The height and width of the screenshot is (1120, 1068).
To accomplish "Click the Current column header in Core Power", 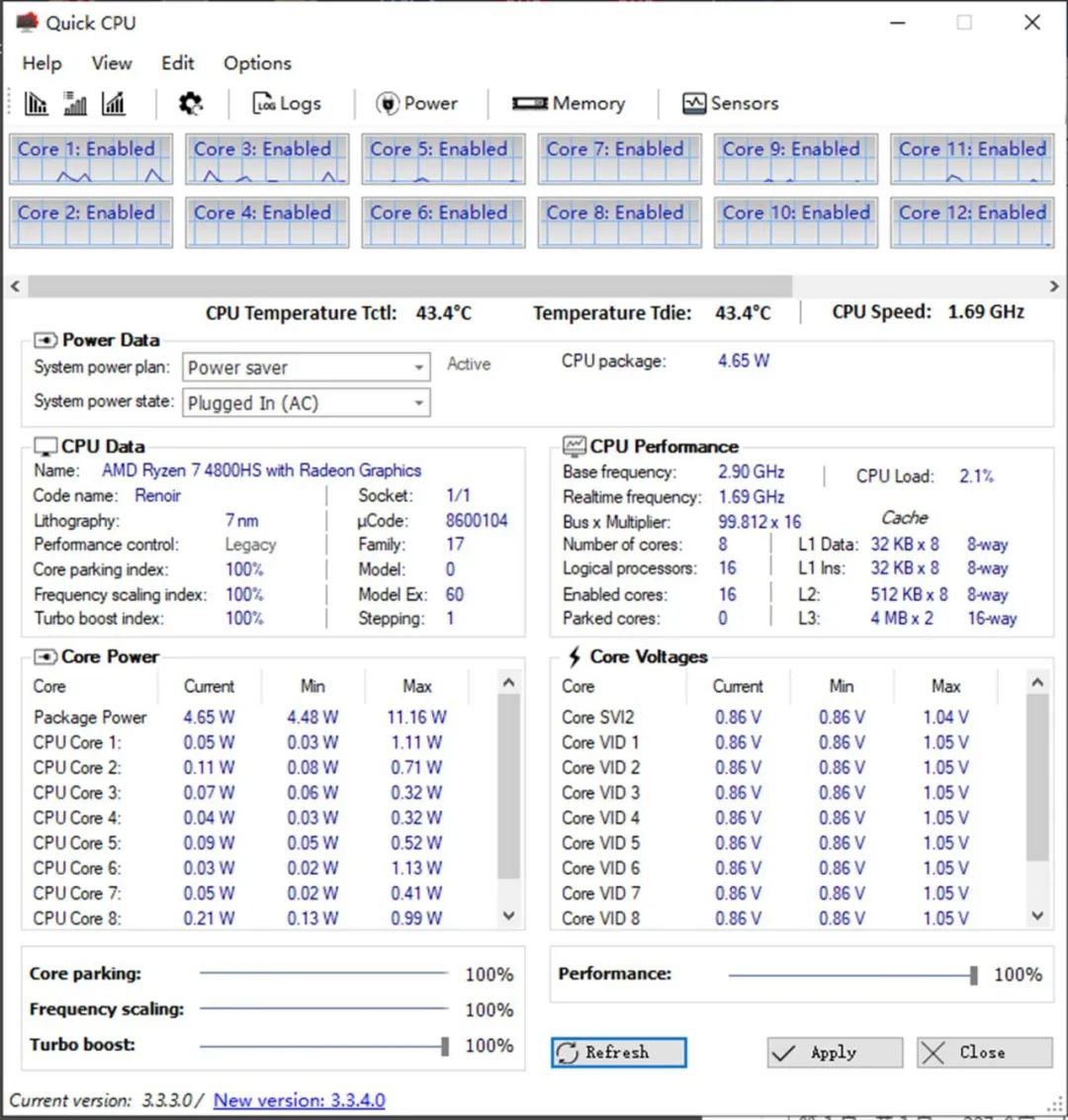I will click(x=209, y=686).
